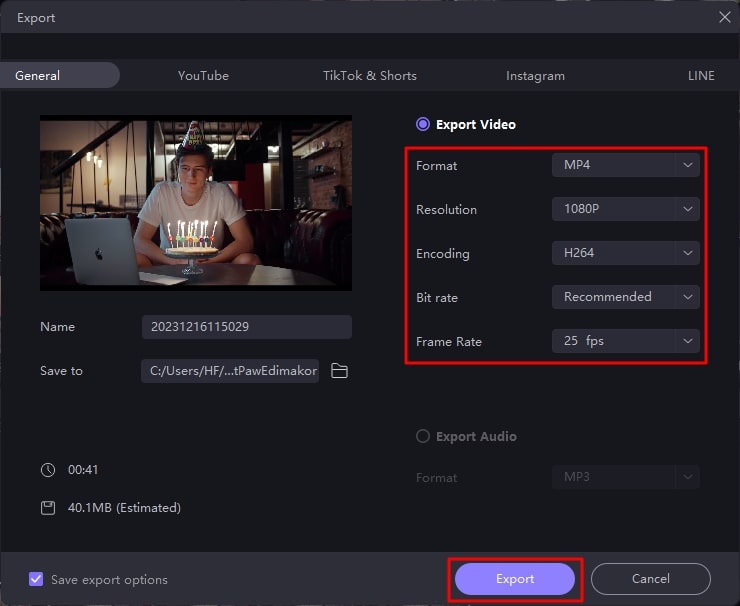
Task: Click the purple Export button
Action: point(515,579)
